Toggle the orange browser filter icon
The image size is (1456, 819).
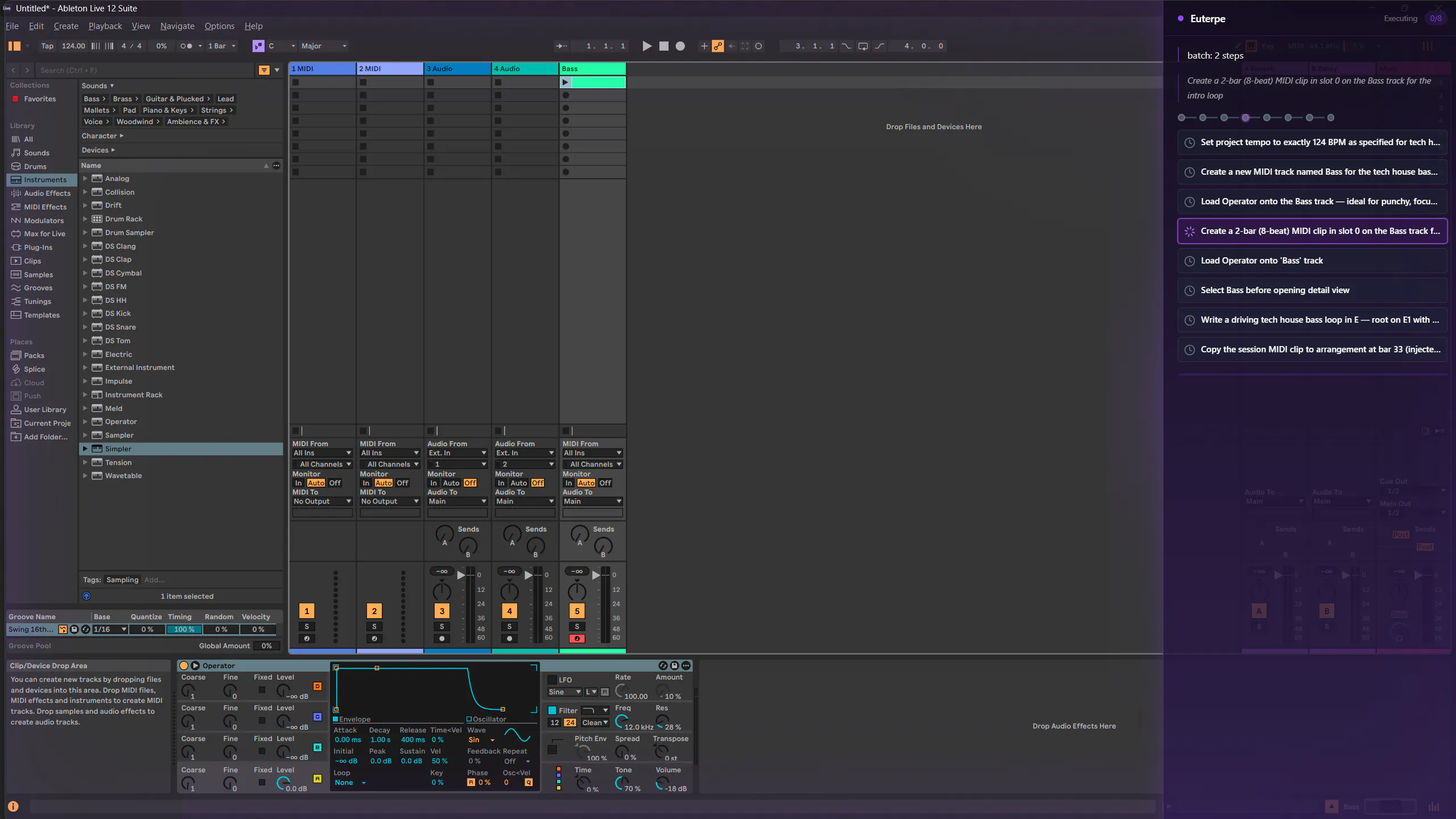point(264,70)
